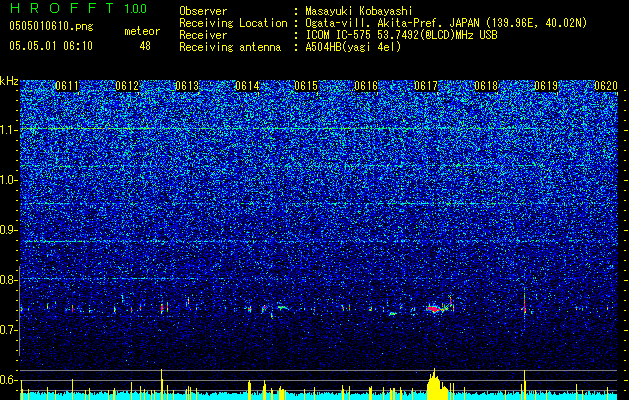Screen dimensions: 629x400
Task: Click the 'Receiver' field label
Action: tap(203, 35)
